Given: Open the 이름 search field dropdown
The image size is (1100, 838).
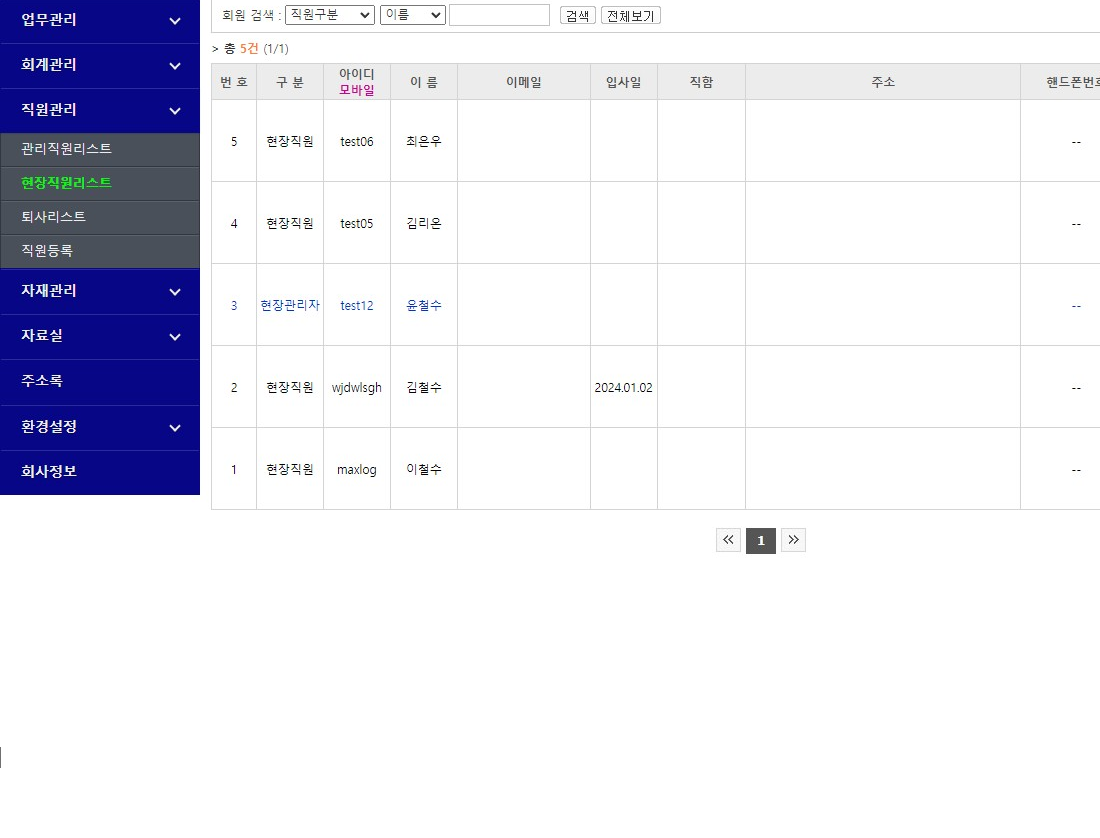Looking at the screenshot, I should [412, 15].
